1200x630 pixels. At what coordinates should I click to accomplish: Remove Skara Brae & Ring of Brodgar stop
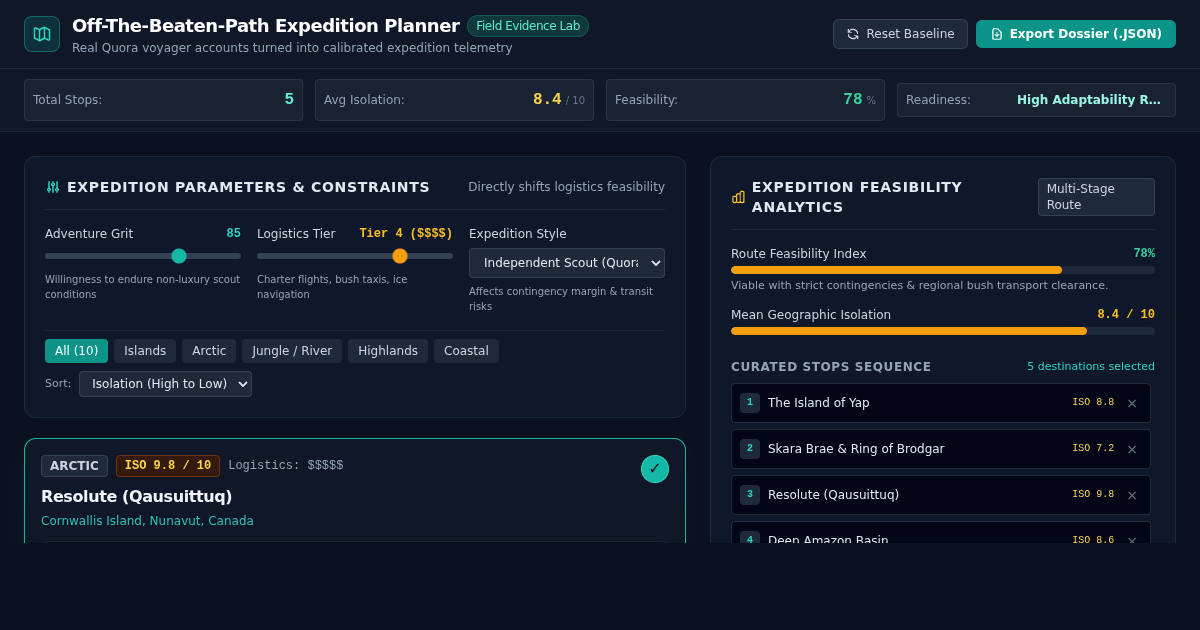tap(1132, 449)
